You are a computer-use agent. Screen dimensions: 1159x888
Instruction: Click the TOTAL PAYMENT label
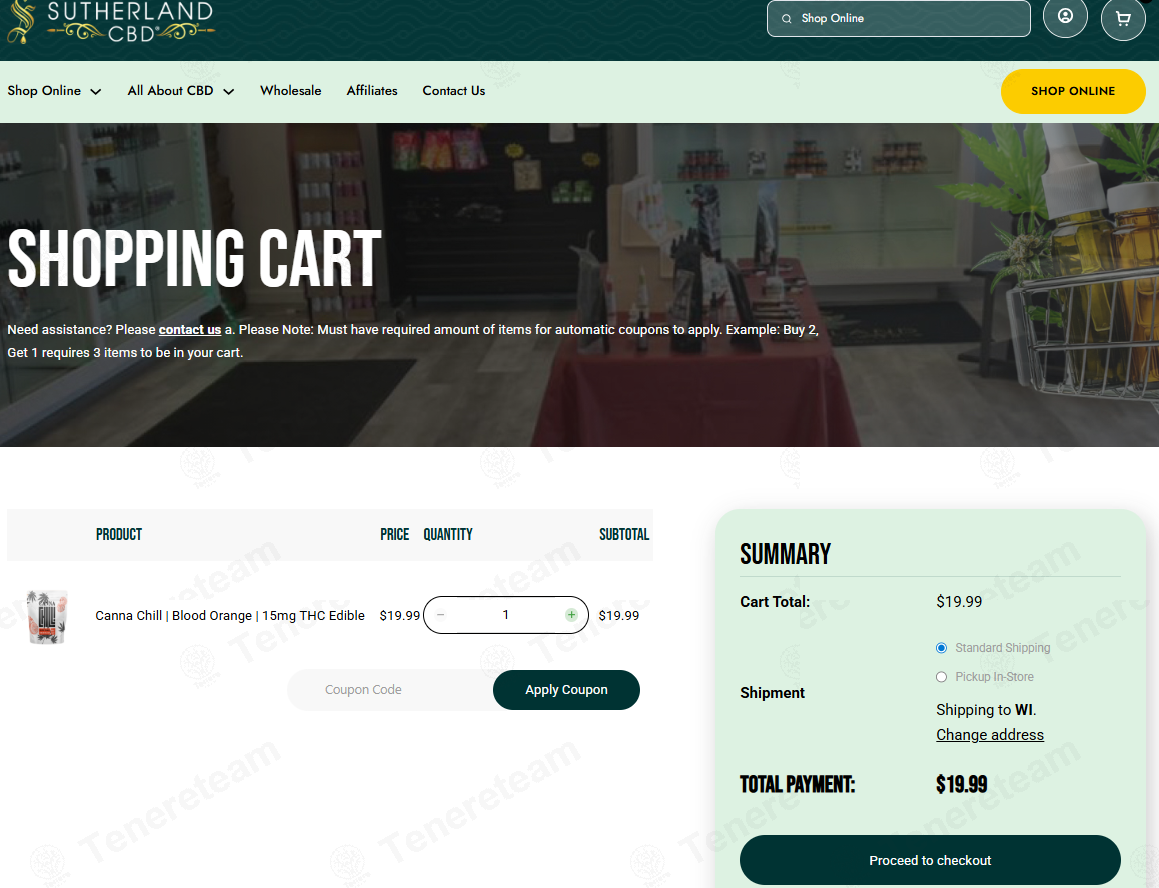click(x=798, y=784)
